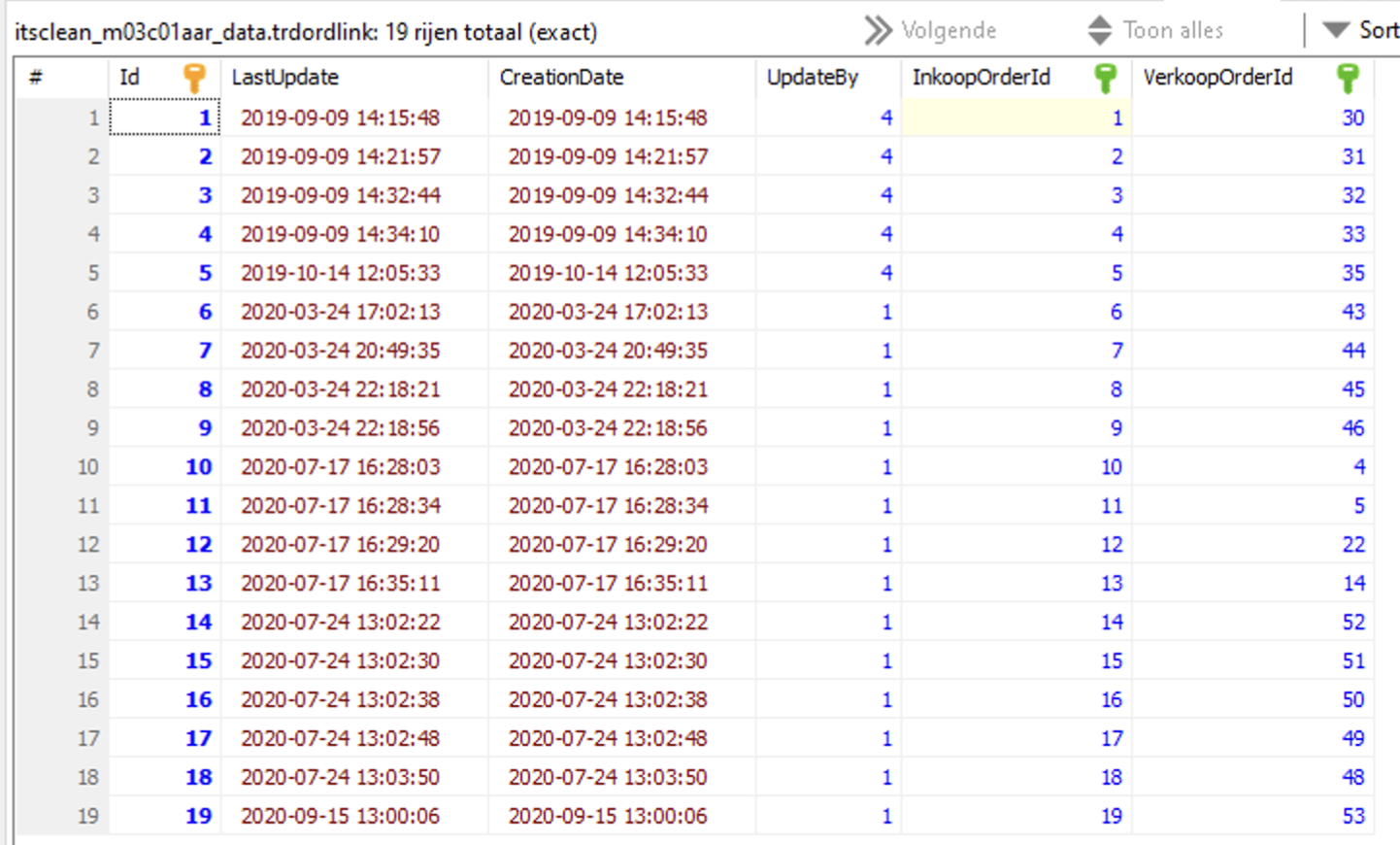1400x845 pixels.
Task: Click the # row number column header
Action: (37, 78)
